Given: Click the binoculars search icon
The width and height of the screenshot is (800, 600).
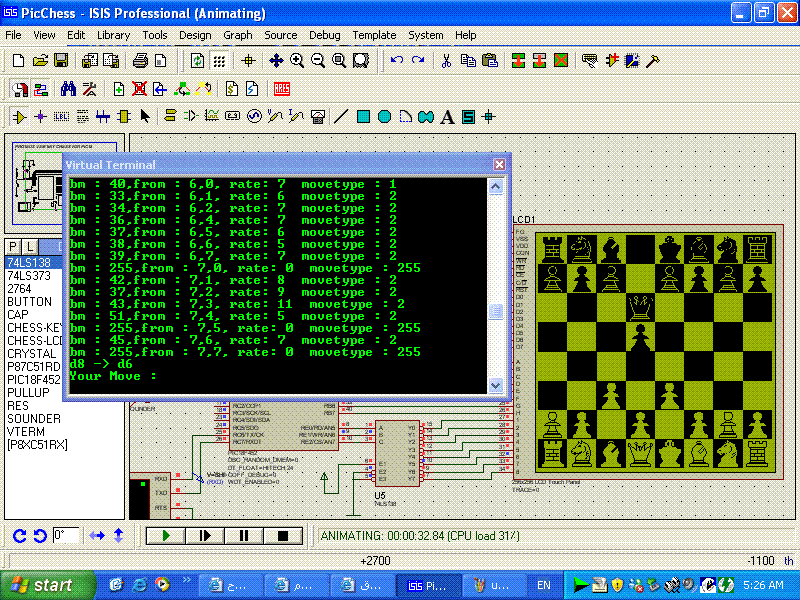Looking at the screenshot, I should 68,89.
